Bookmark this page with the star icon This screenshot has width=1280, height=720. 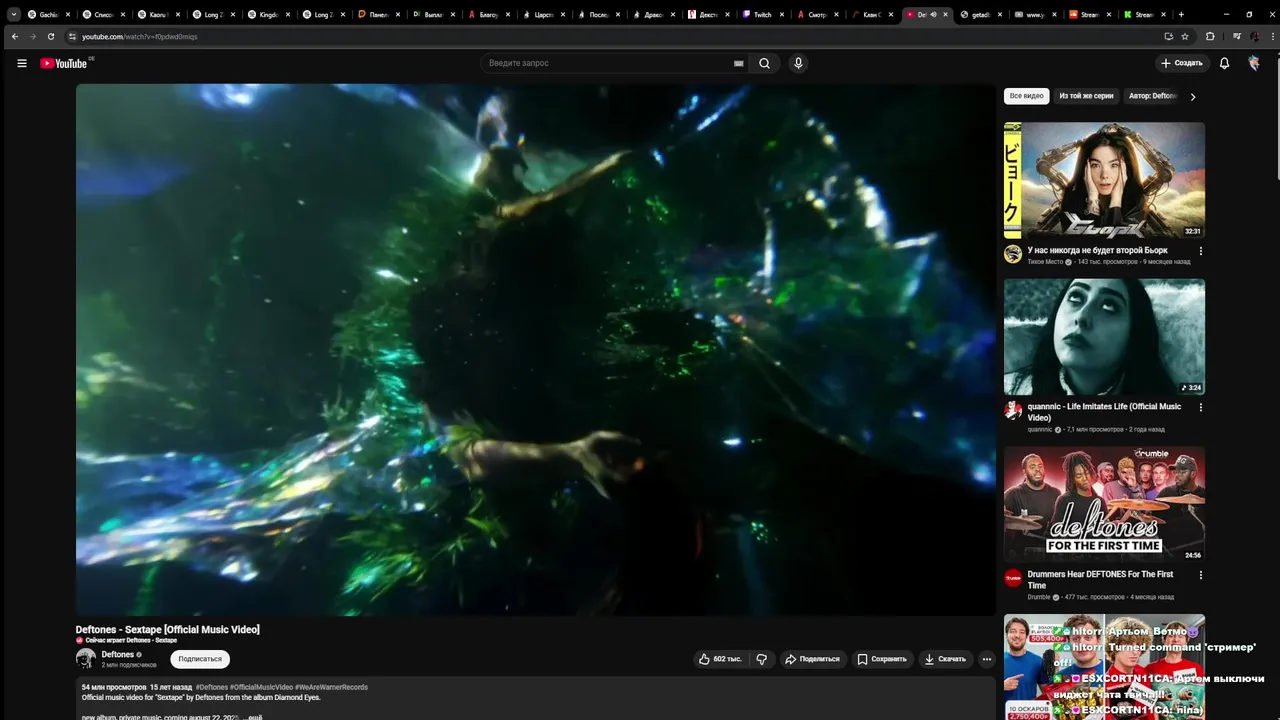coord(1185,36)
